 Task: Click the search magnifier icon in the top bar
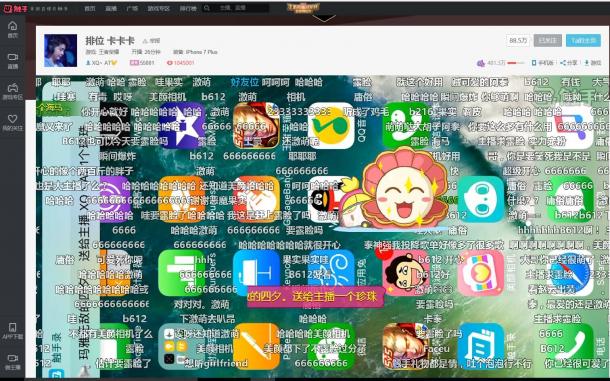click(x=207, y=8)
